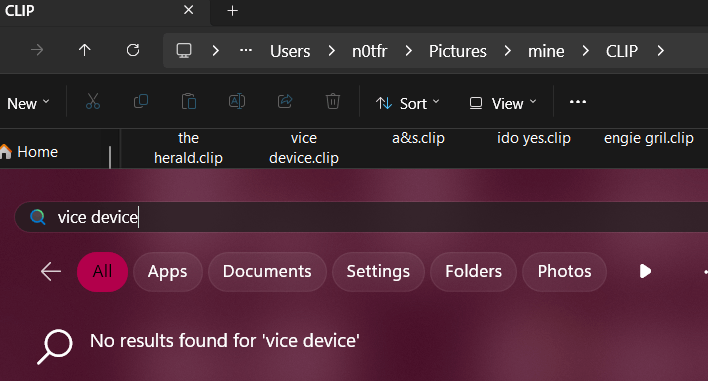Select CLIP in the address bar

[x=622, y=51]
